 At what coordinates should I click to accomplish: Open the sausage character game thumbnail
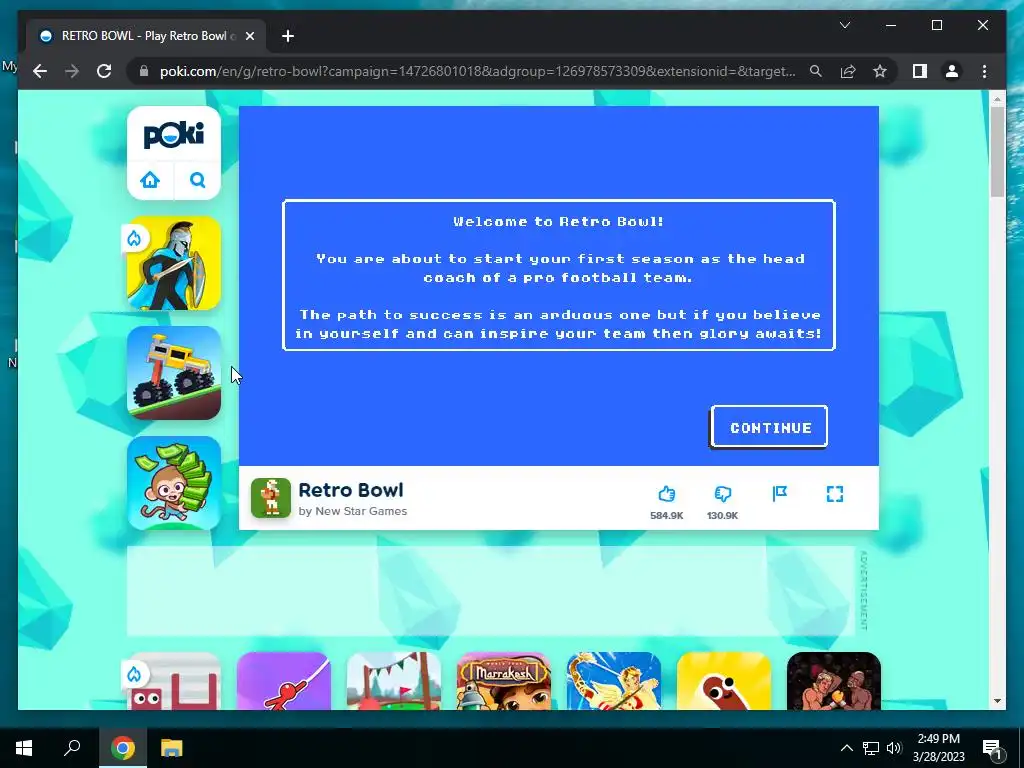click(x=724, y=680)
